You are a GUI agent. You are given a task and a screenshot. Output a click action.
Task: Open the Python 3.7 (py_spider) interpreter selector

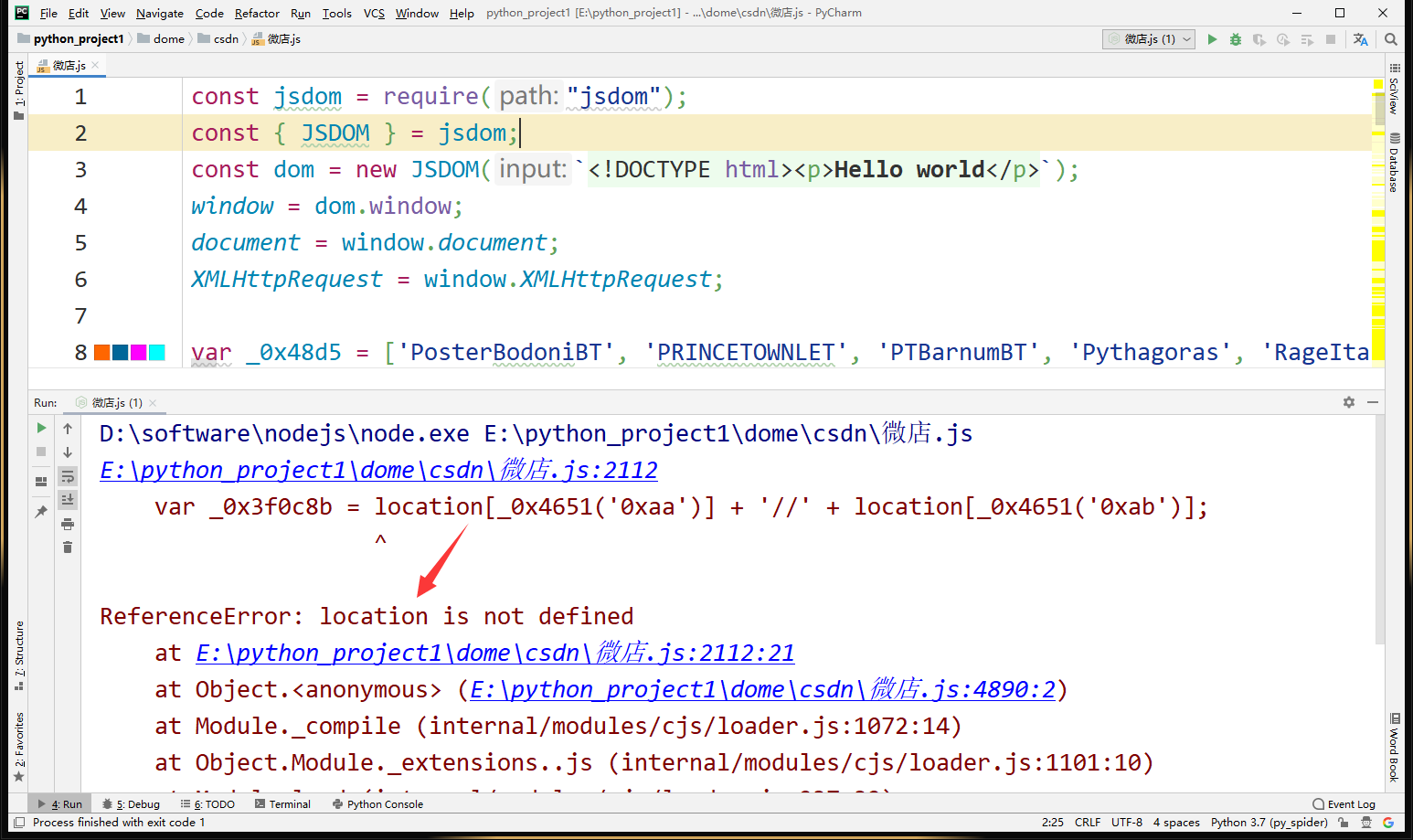1269,823
